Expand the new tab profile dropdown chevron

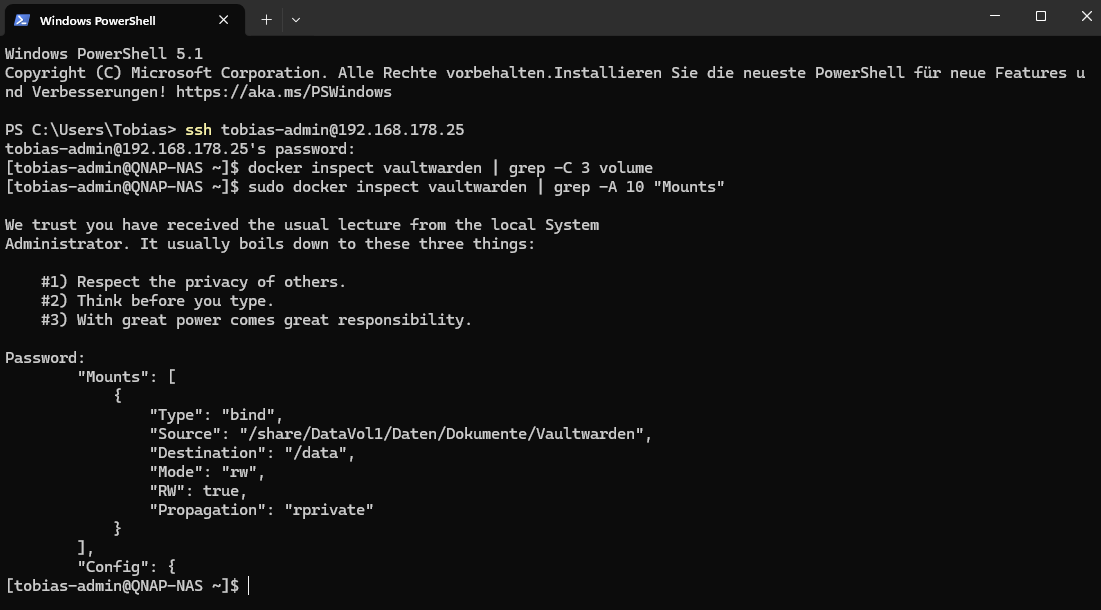pyautogui.click(x=296, y=20)
